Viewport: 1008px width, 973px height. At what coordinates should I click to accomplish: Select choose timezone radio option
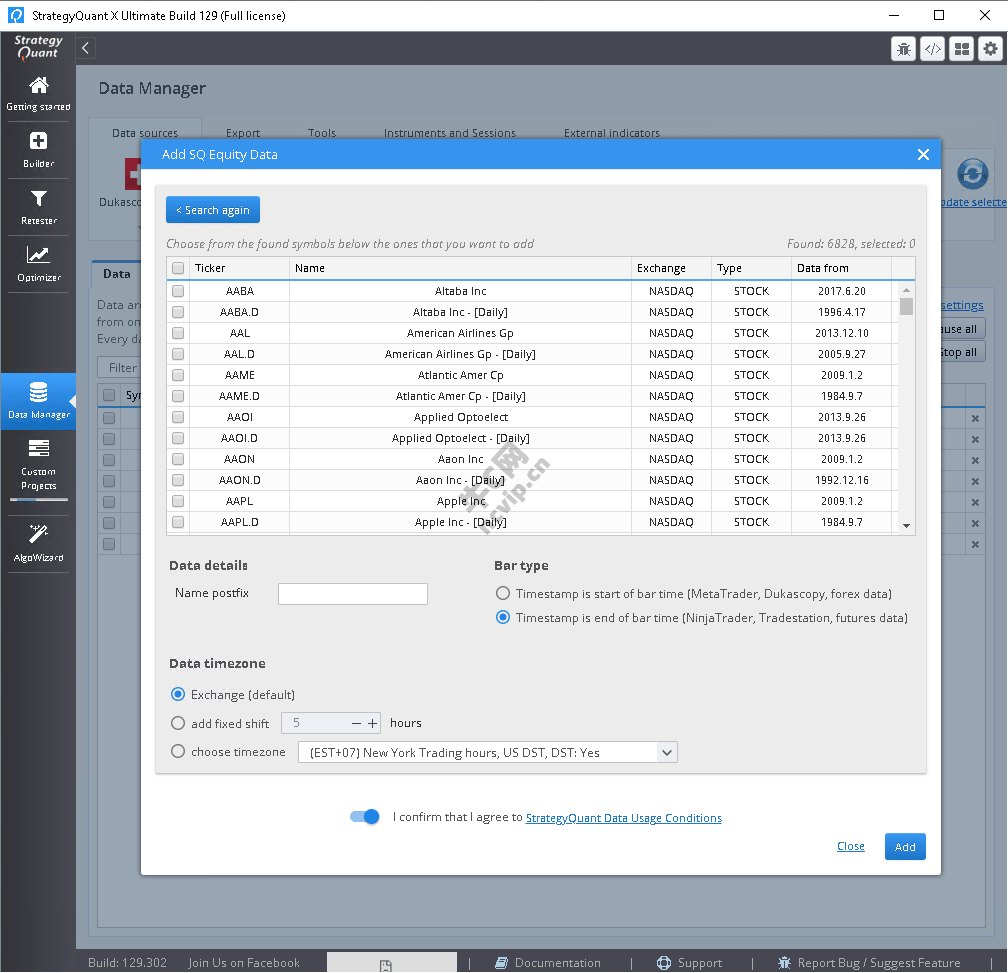178,751
